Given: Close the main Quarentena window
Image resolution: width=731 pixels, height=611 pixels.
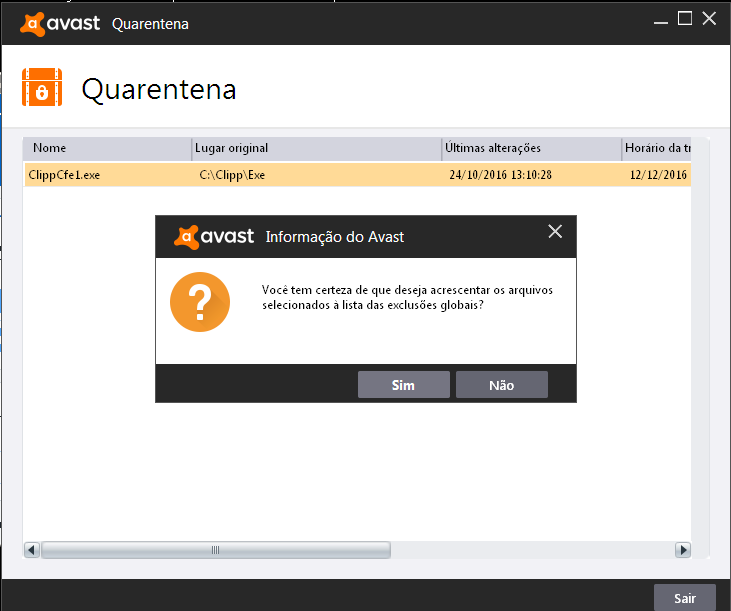Looking at the screenshot, I should 710,18.
